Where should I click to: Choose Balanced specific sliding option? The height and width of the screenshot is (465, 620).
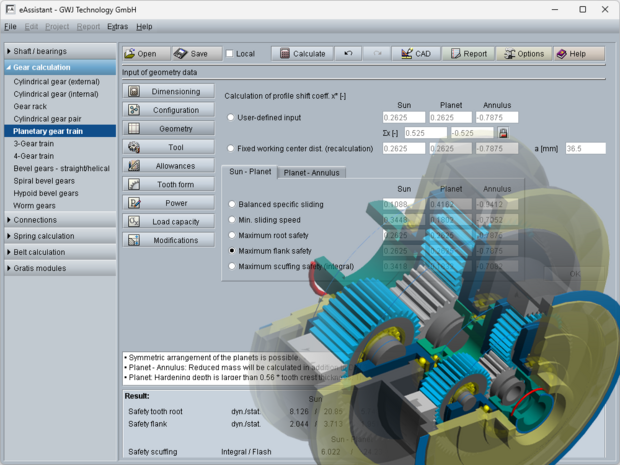[x=231, y=204]
